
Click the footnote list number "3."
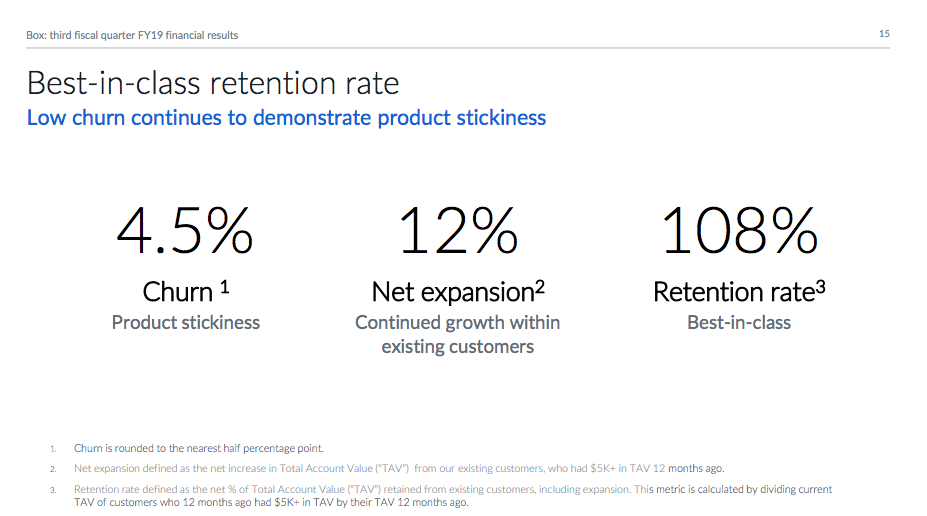53,490
